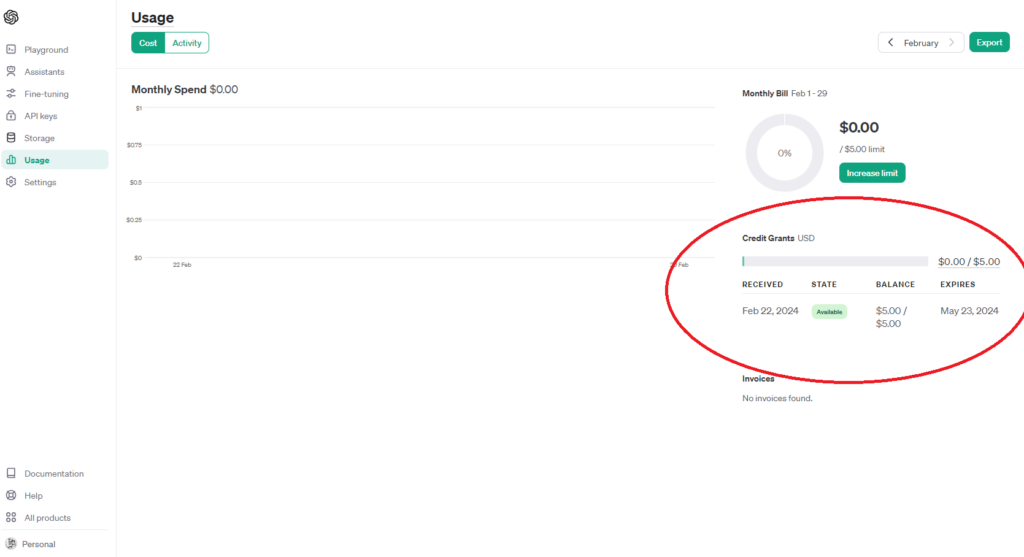Click the Fine-tuning sliders icon
Viewport: 1024px width, 557px height.
pos(11,93)
